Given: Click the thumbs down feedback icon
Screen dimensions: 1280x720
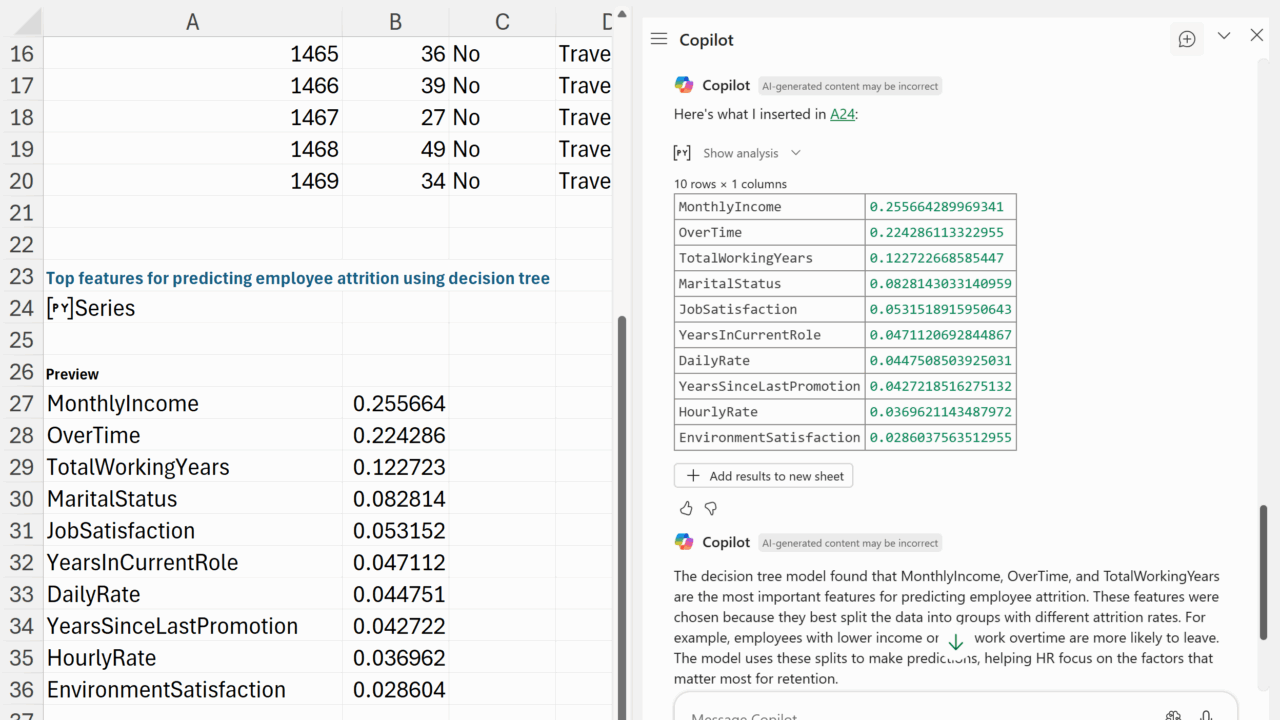Looking at the screenshot, I should 711,508.
